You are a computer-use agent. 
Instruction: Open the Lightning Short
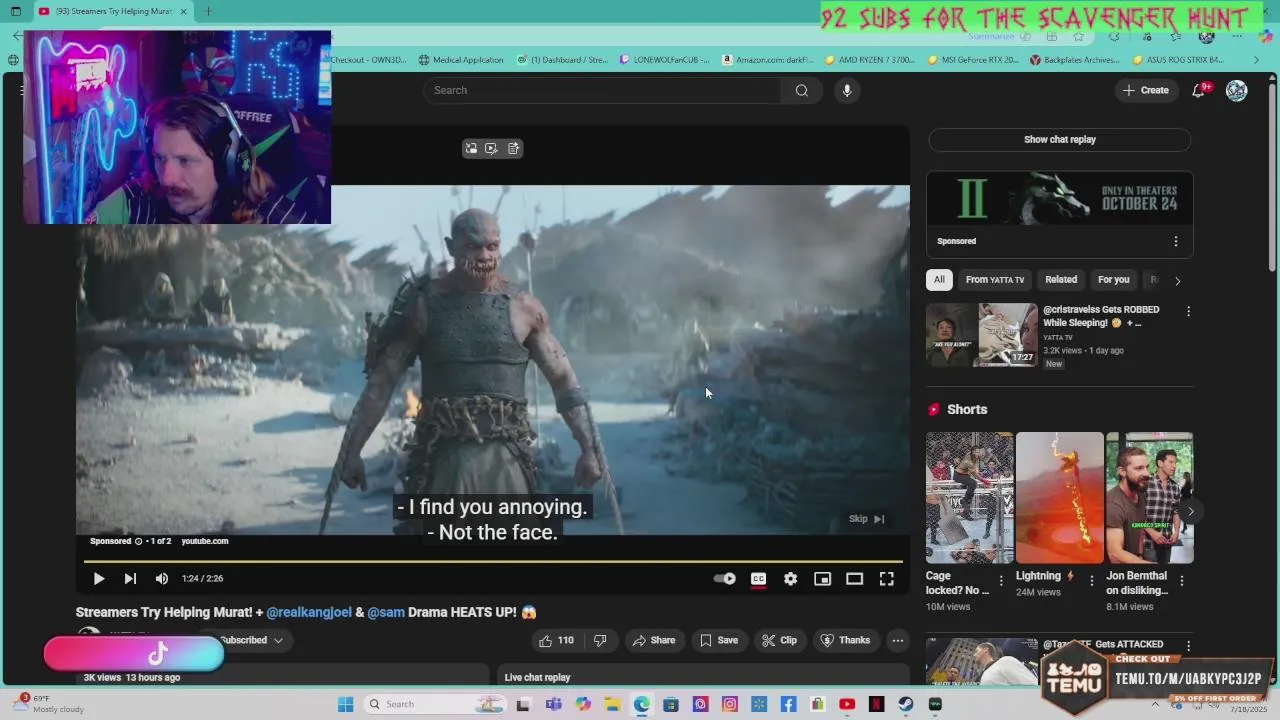pyautogui.click(x=1059, y=498)
